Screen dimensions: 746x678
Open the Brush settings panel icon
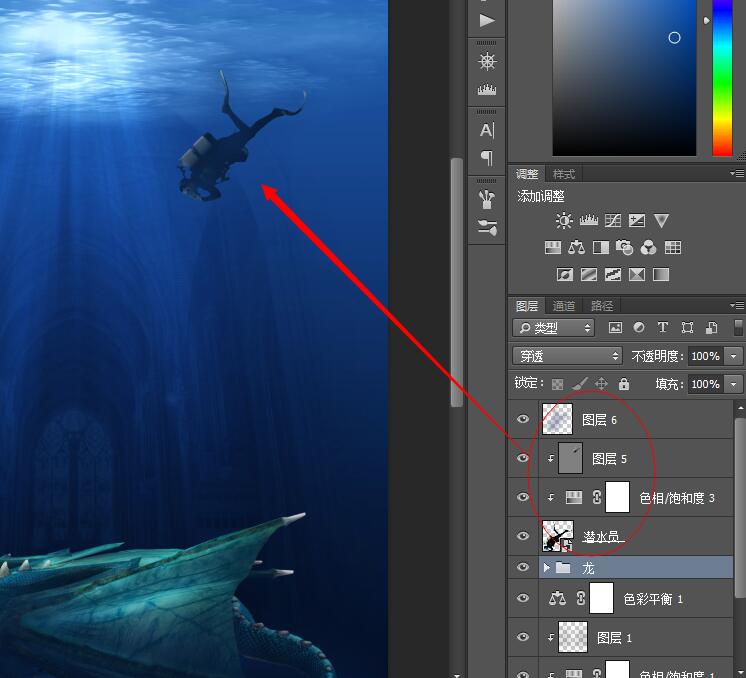pyautogui.click(x=487, y=227)
